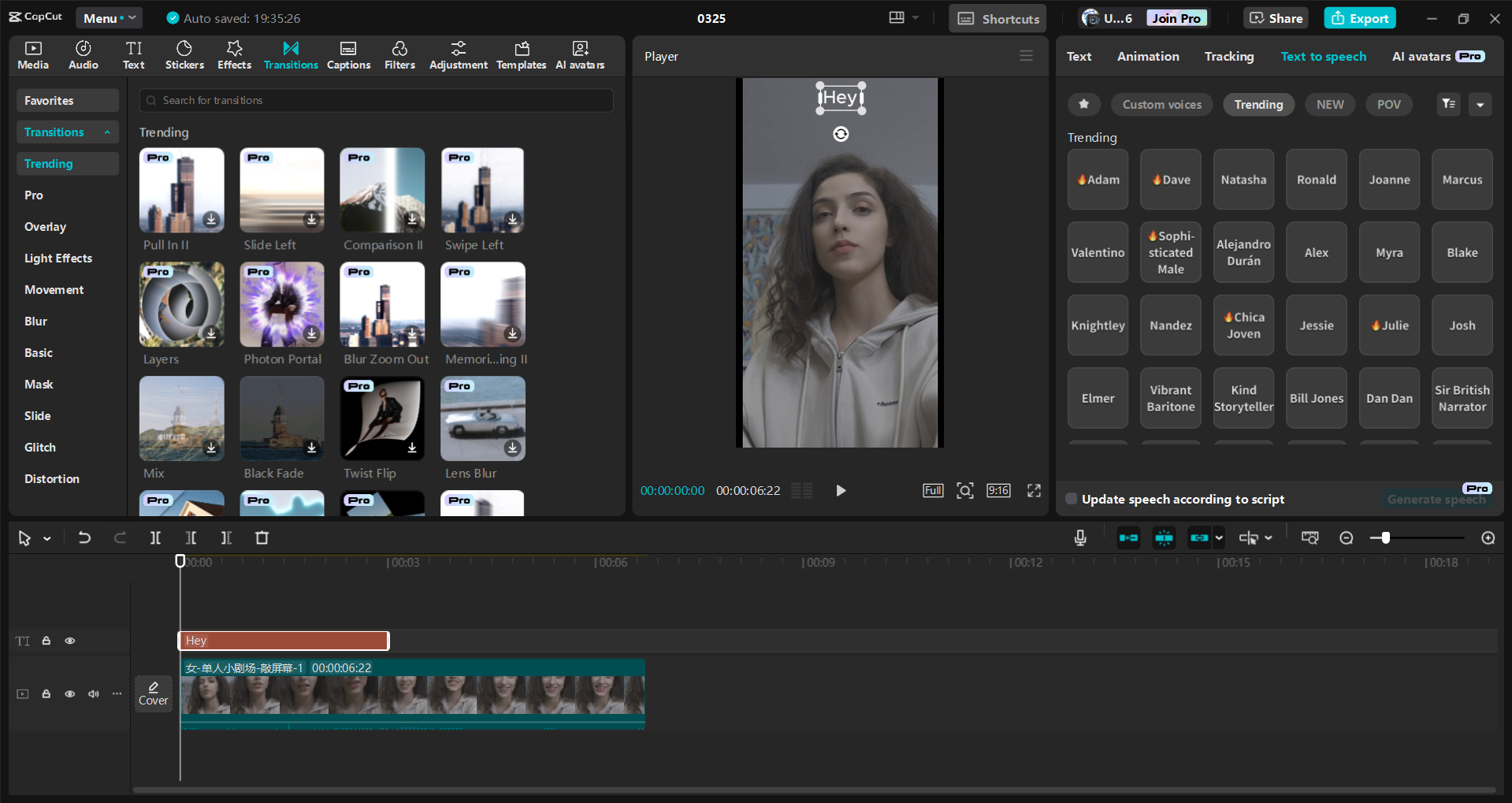Open the aspect ratio 9:16 dropdown under the player

point(997,490)
